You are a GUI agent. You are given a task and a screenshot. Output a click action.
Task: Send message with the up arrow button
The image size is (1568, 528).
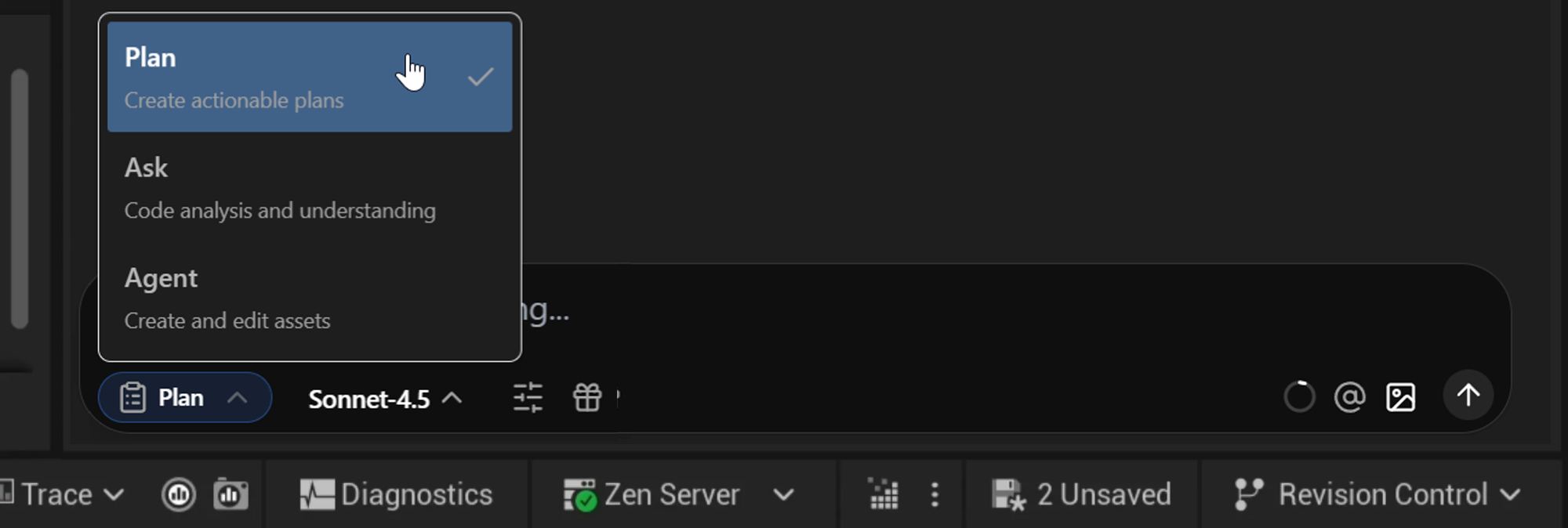[1468, 395]
